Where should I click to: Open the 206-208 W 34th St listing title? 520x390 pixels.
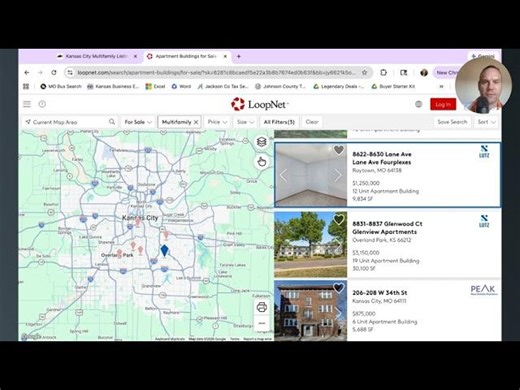pyautogui.click(x=380, y=293)
